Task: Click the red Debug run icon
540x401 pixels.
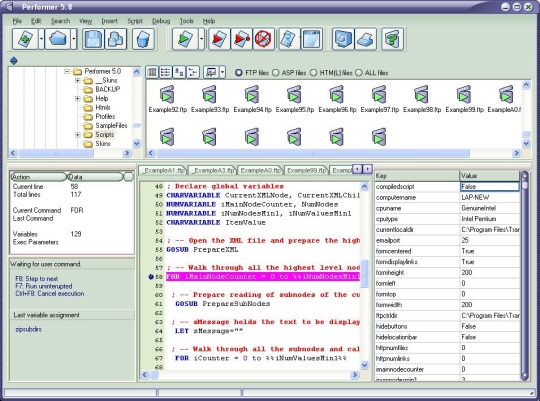Action: [219, 39]
